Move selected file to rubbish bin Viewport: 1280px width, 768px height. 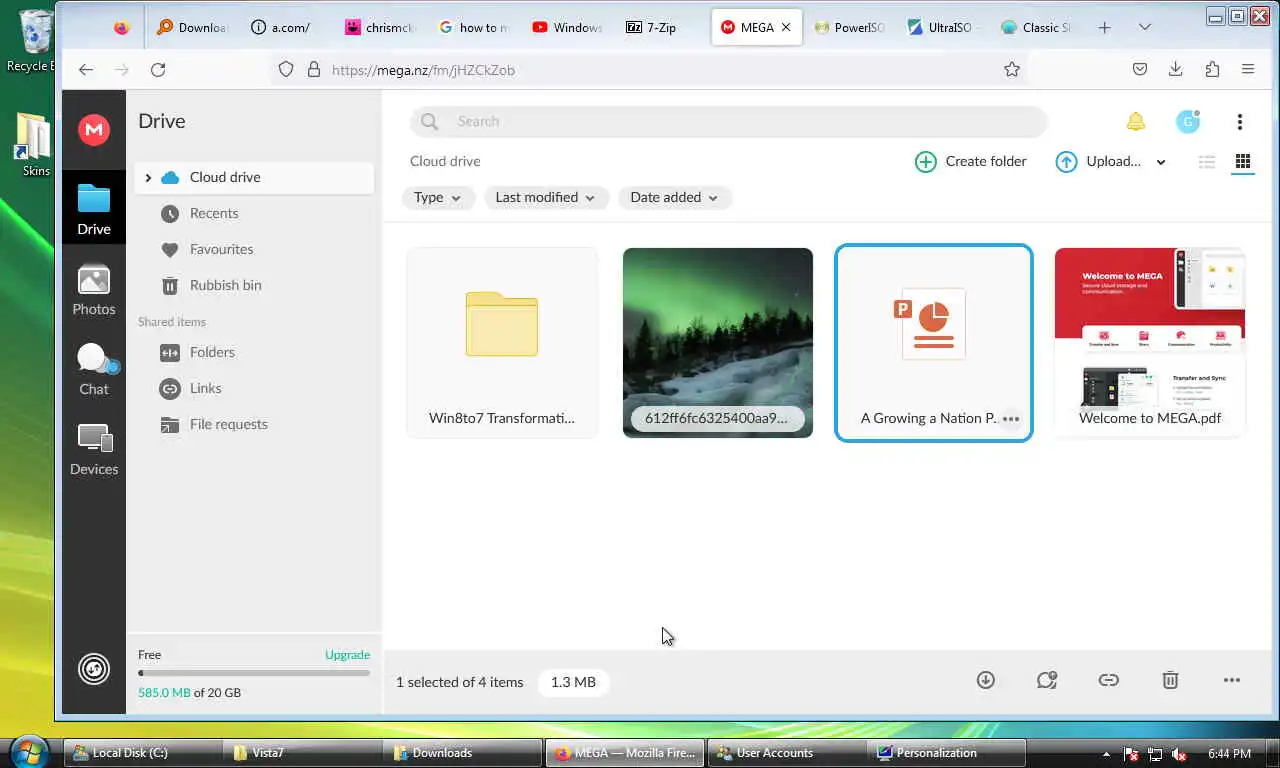coord(1170,680)
